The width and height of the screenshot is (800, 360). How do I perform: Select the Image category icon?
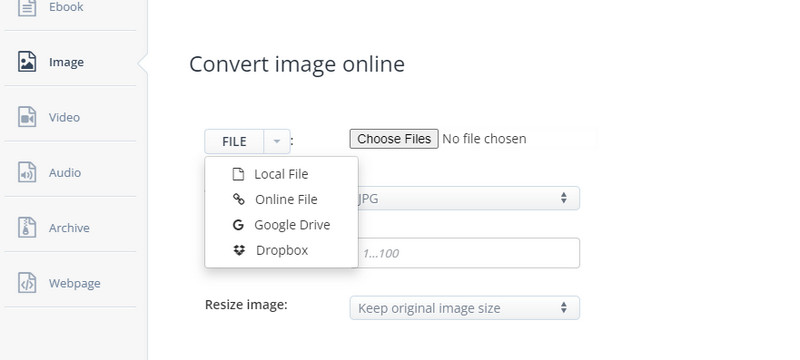tap(27, 62)
